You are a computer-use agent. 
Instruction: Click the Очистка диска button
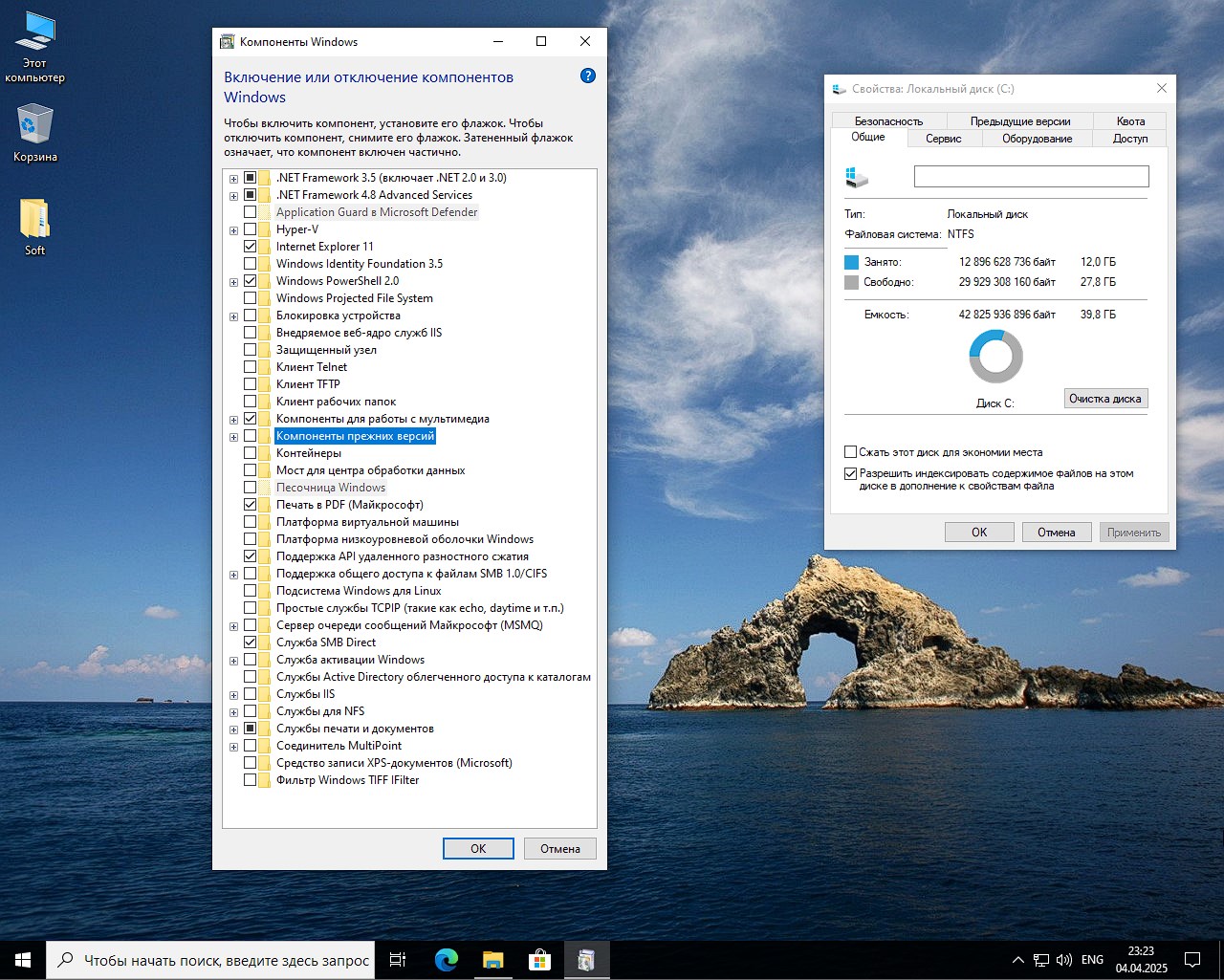point(1104,399)
